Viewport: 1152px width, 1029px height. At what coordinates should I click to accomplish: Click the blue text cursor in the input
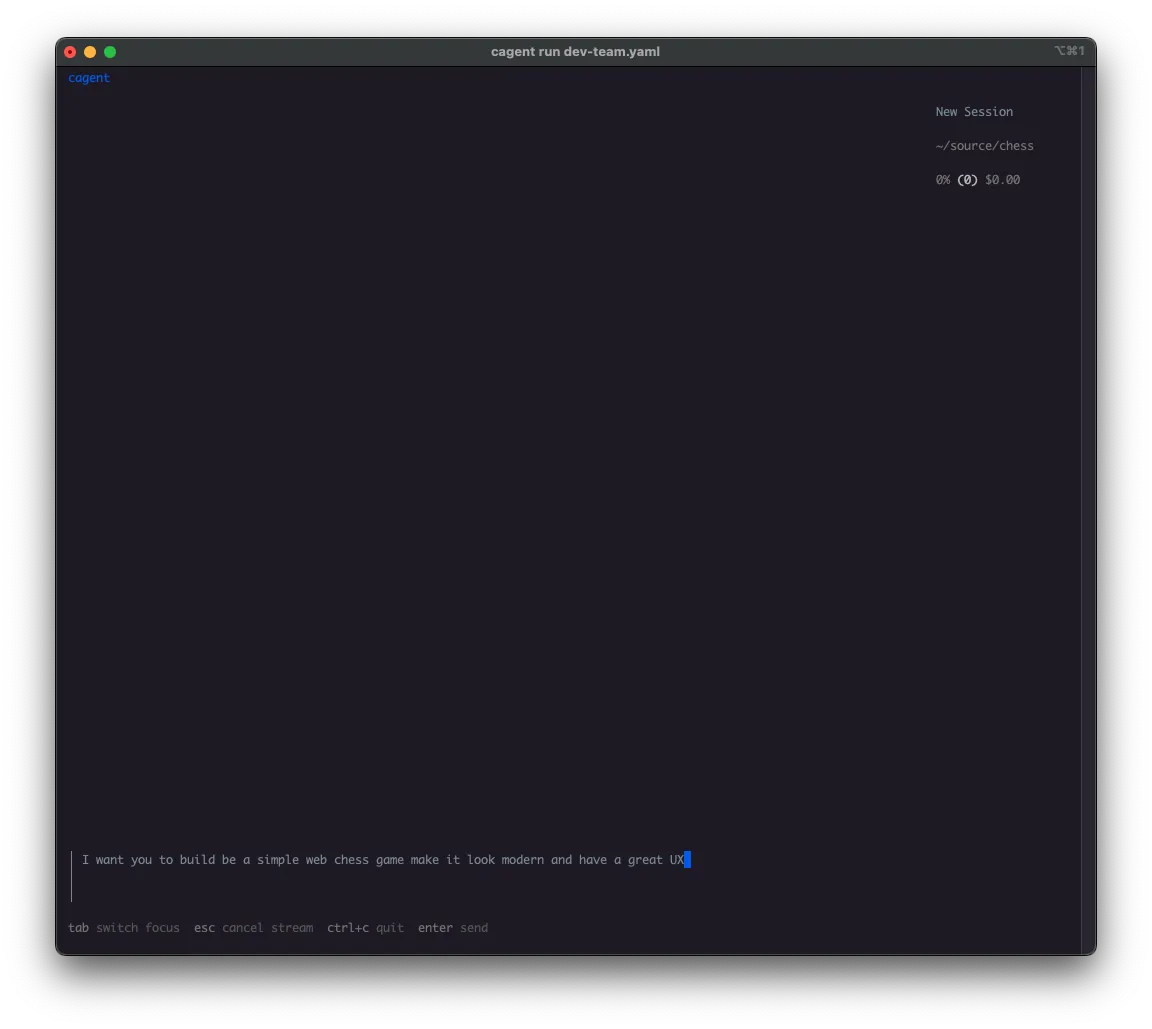(686, 859)
